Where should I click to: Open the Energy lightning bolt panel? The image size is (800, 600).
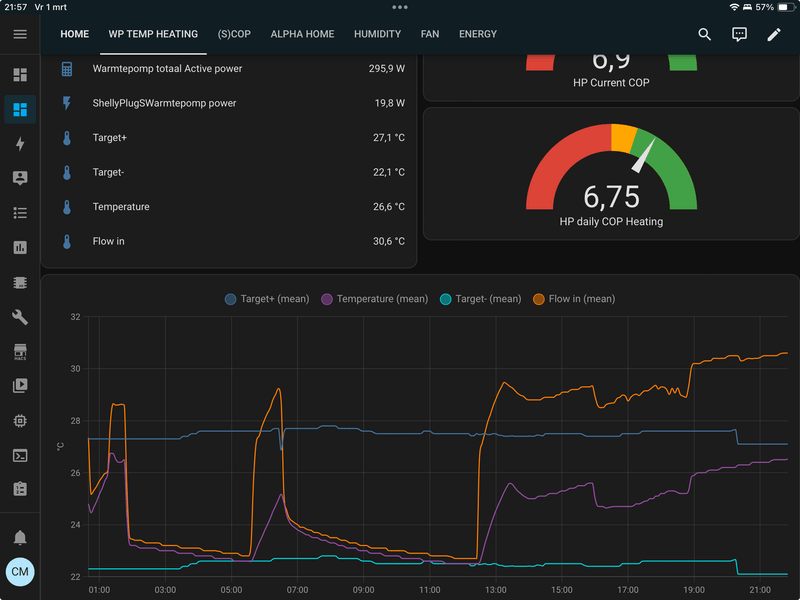pos(20,144)
